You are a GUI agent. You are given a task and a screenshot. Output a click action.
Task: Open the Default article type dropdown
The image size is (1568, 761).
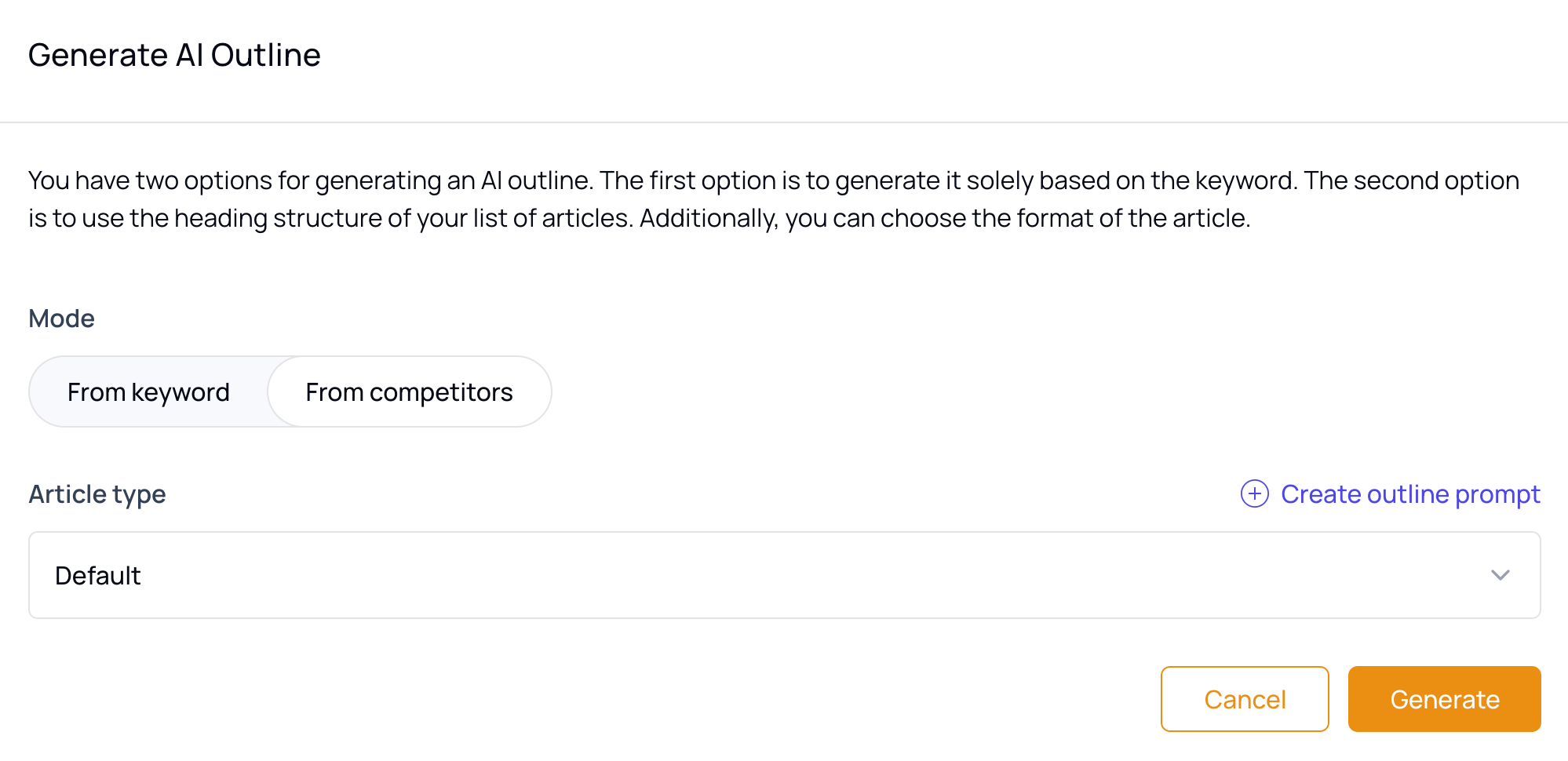click(785, 575)
